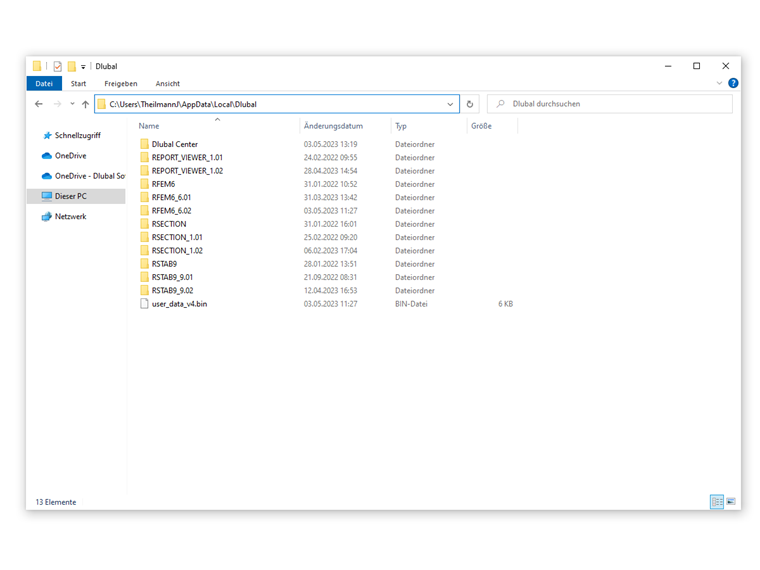The height and width of the screenshot is (570, 760).
Task: Switch to the Freigeben ribbon tab
Action: tap(121, 83)
